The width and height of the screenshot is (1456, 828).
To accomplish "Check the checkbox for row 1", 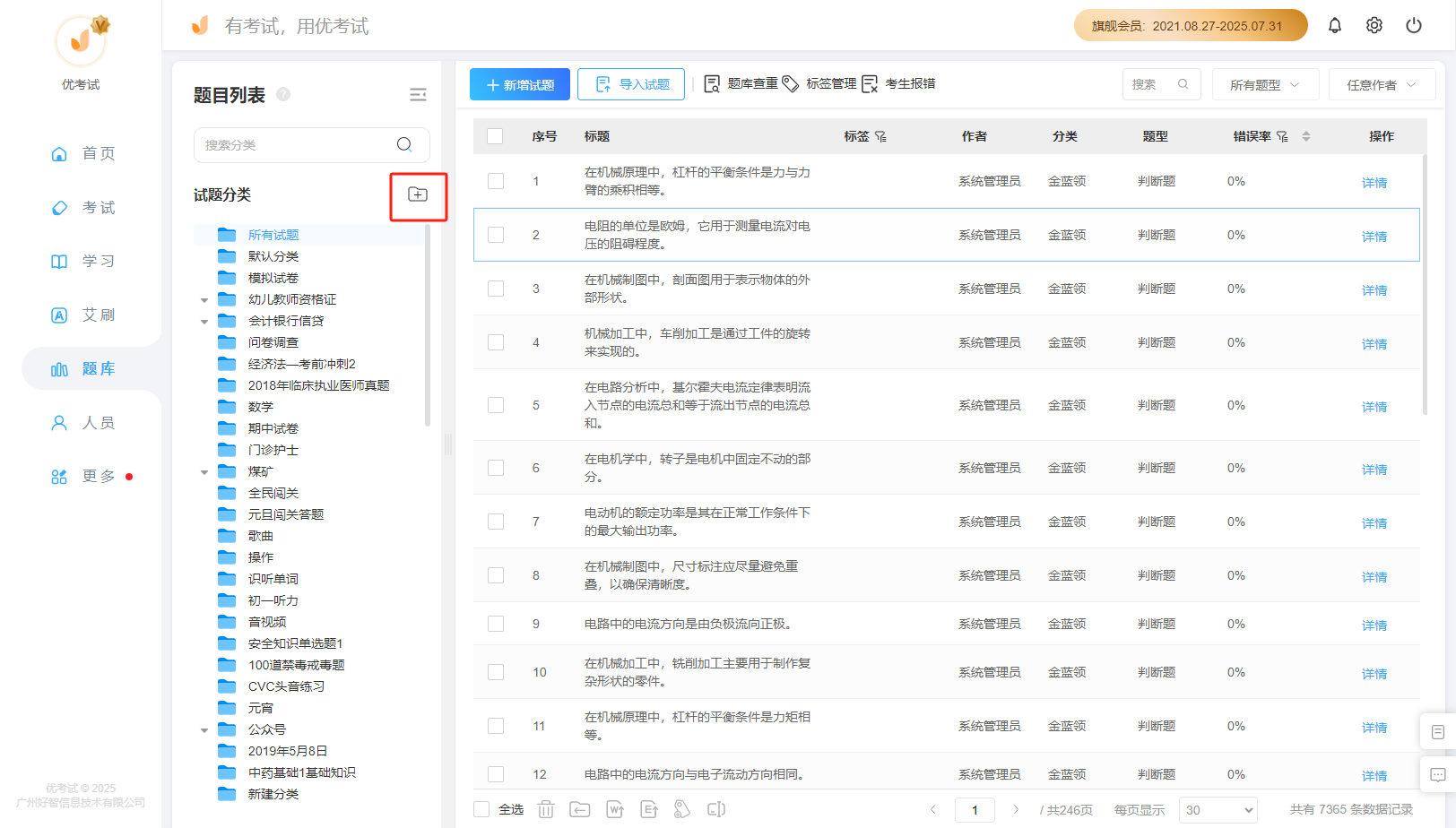I will (x=496, y=181).
